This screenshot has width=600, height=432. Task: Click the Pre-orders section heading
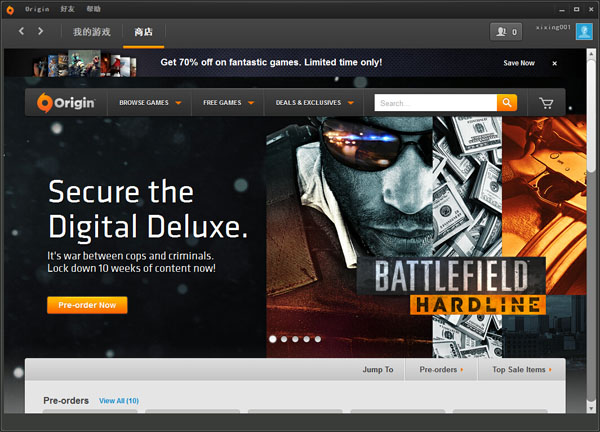pyautogui.click(x=66, y=401)
